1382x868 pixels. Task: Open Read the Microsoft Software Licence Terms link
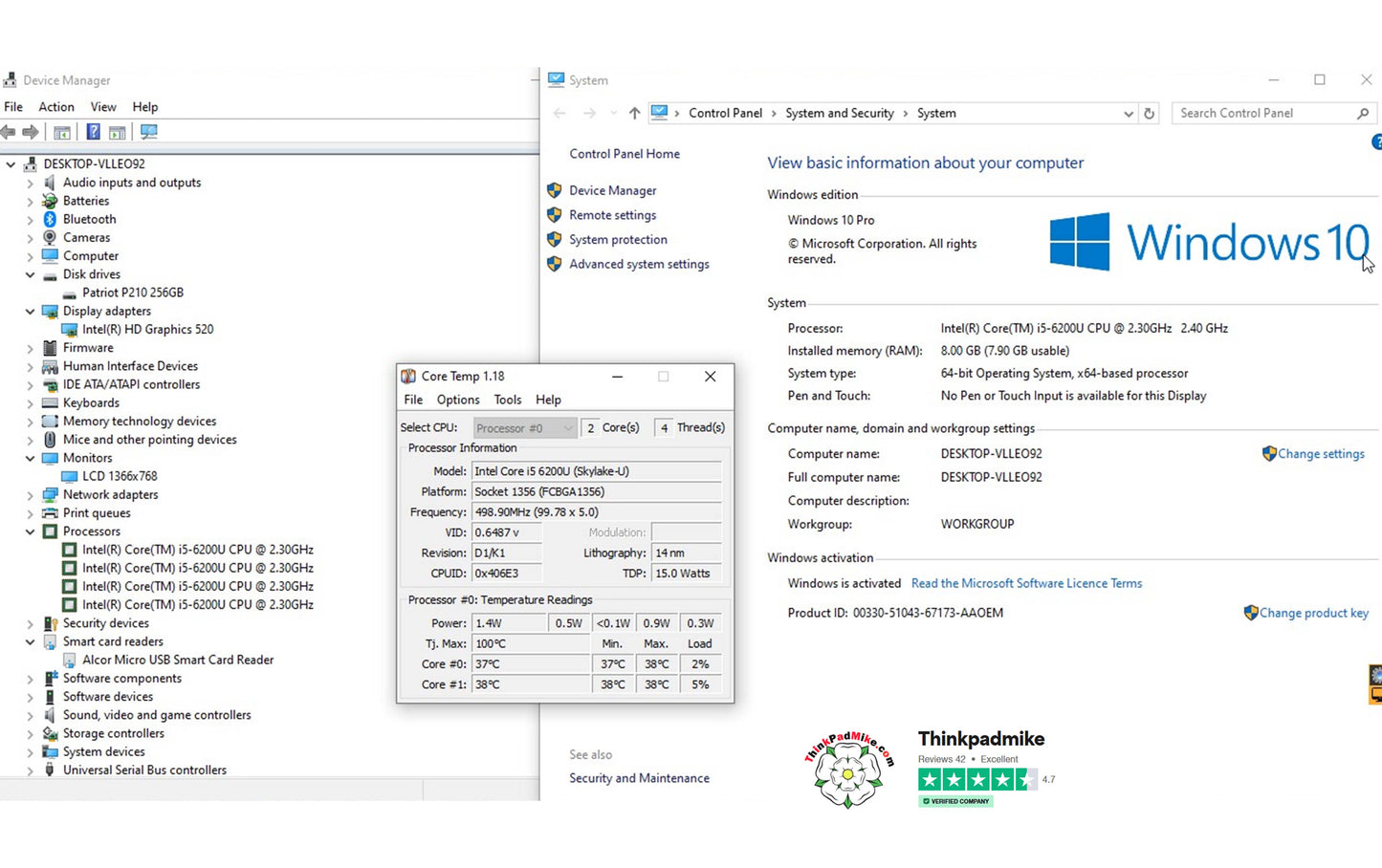(x=1026, y=583)
